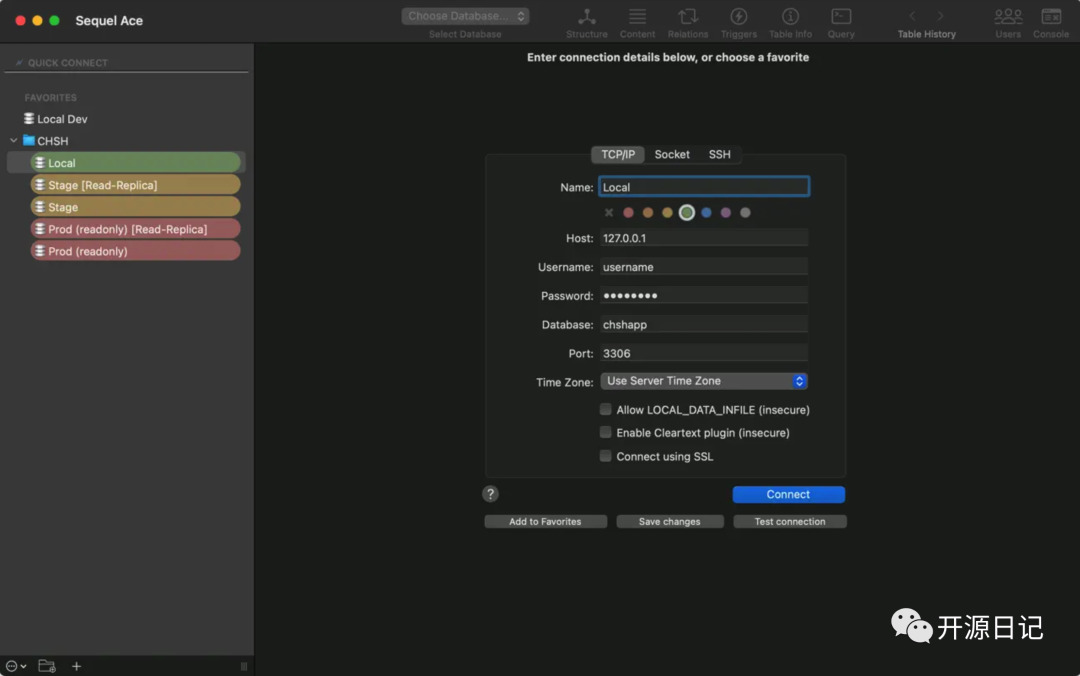The image size is (1080, 676).
Task: Enable Cleartext plugin checkbox
Action: tap(605, 432)
